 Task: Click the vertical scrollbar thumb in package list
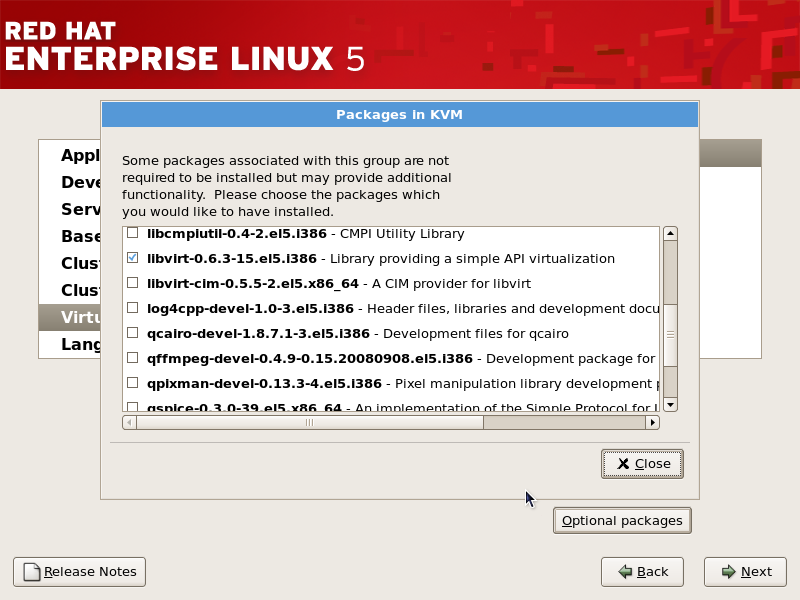pyautogui.click(x=670, y=335)
